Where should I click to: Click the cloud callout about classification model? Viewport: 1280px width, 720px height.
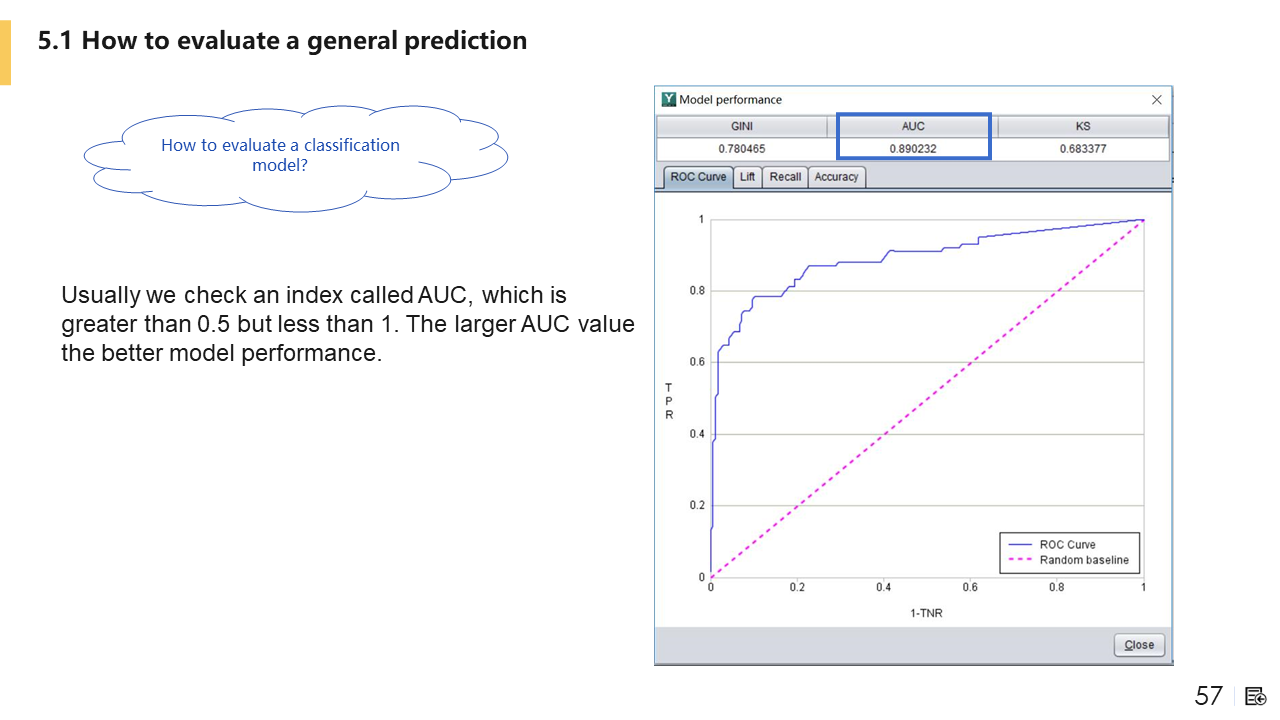280,155
